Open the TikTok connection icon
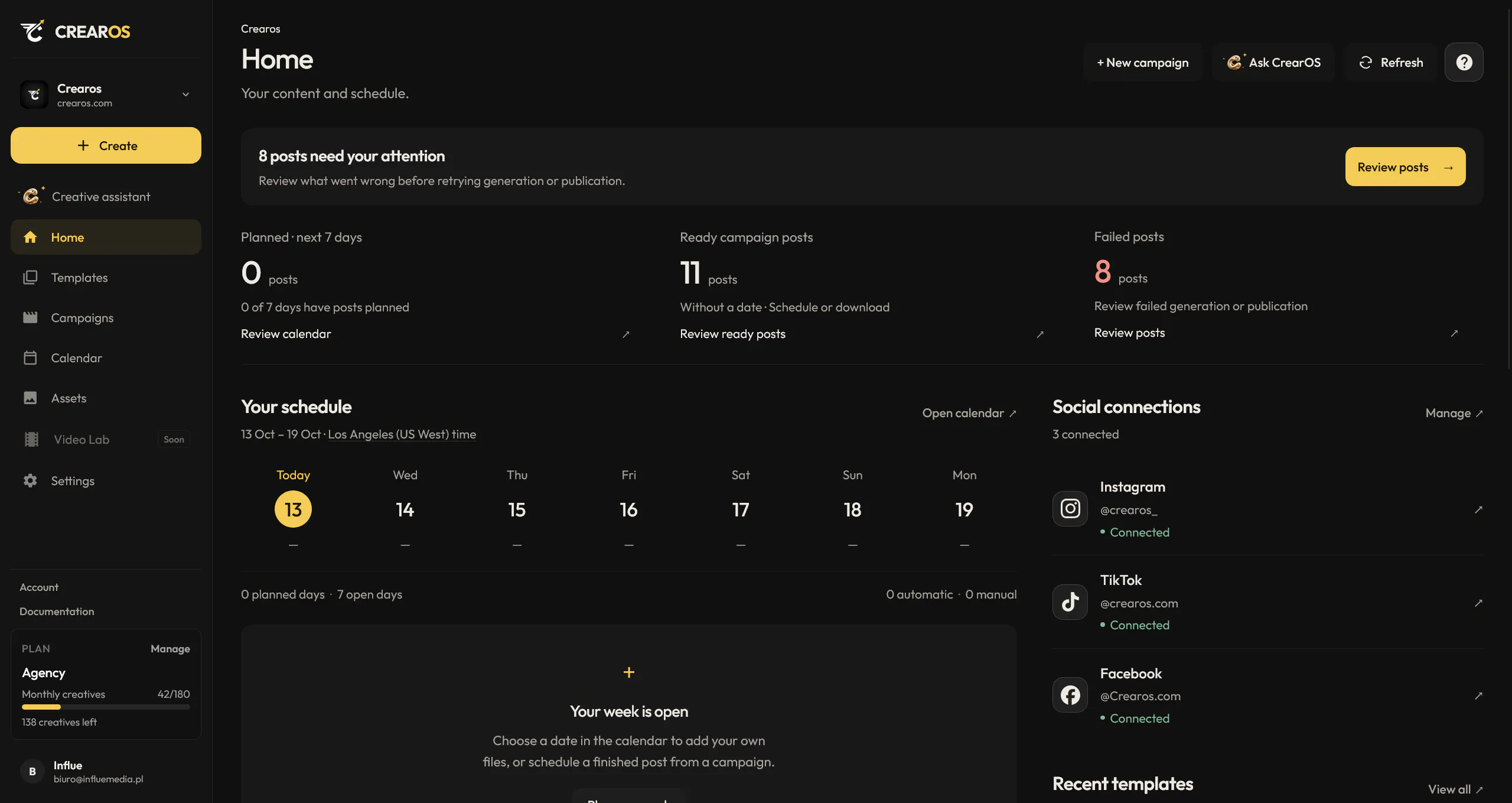Viewport: 1512px width, 803px height. (1070, 602)
